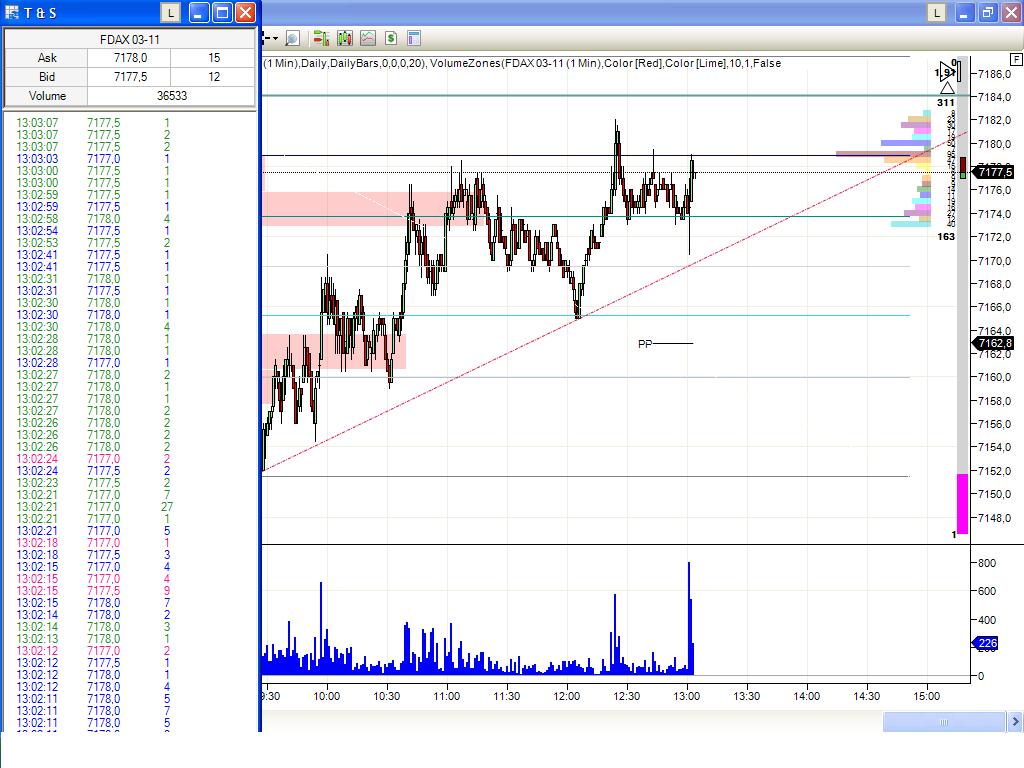Select the FDAX 03-11 header in the T&S panel
The width and height of the screenshot is (1024, 768).
click(x=129, y=39)
